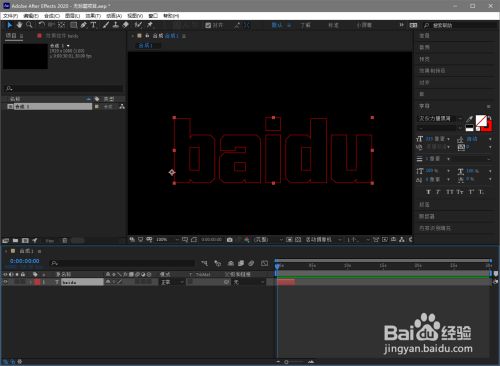Image resolution: width=500 pixels, height=366 pixels.
Task: Click the eyedropper in Character panel
Action: (x=469, y=119)
